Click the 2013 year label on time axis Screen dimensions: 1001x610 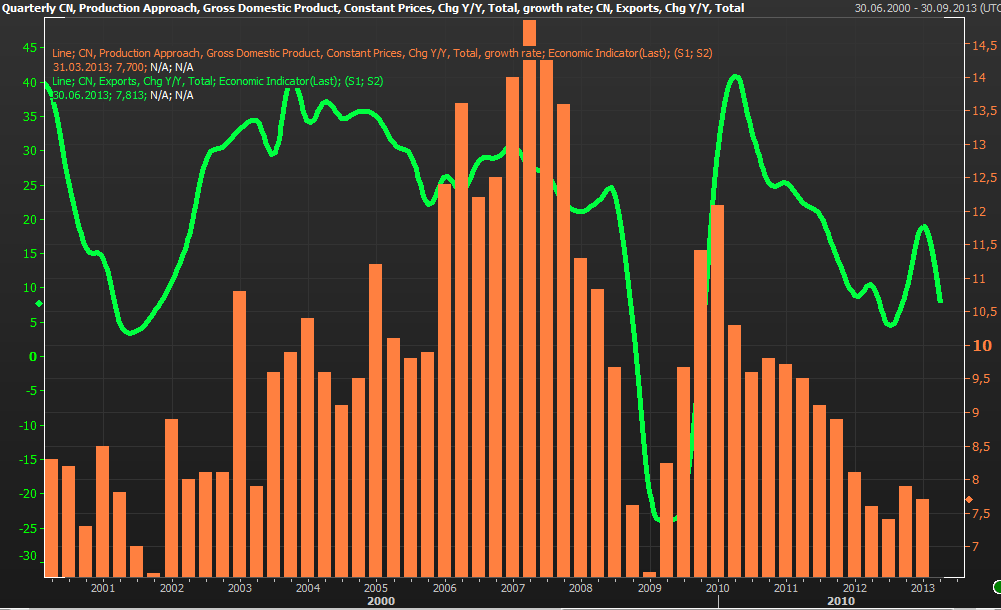coord(922,587)
